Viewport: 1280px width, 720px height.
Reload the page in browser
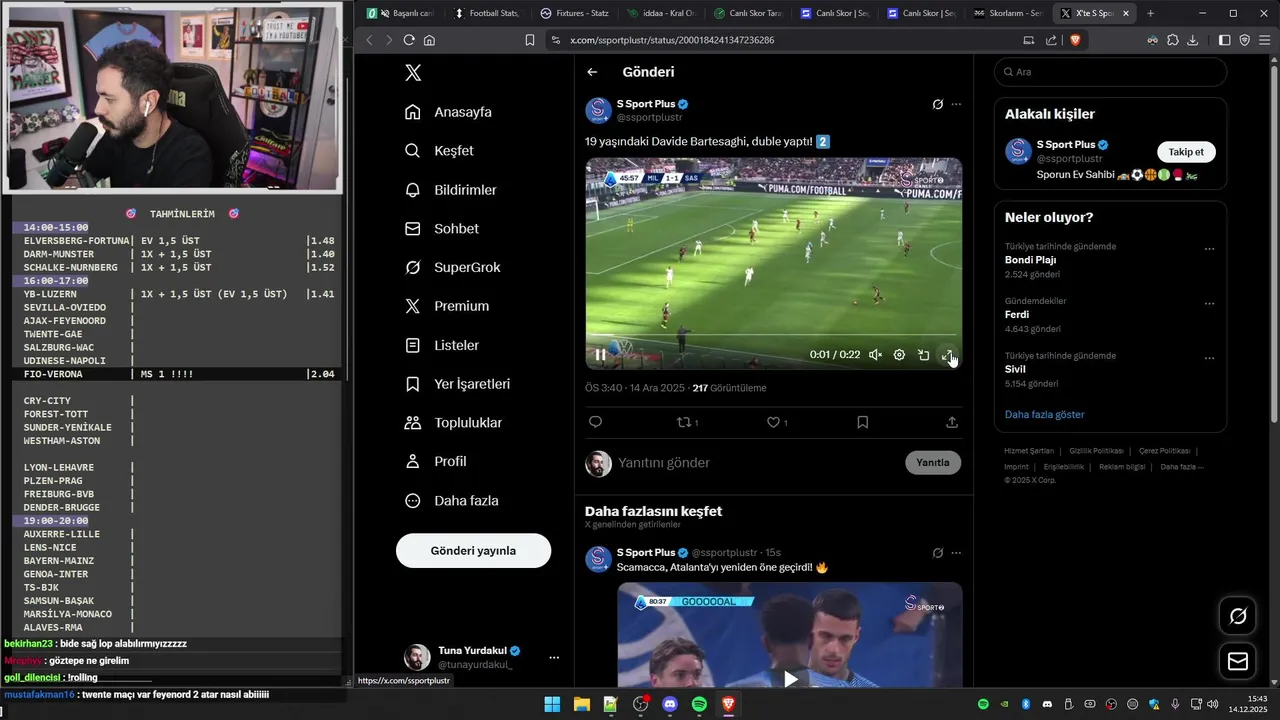pos(409,40)
